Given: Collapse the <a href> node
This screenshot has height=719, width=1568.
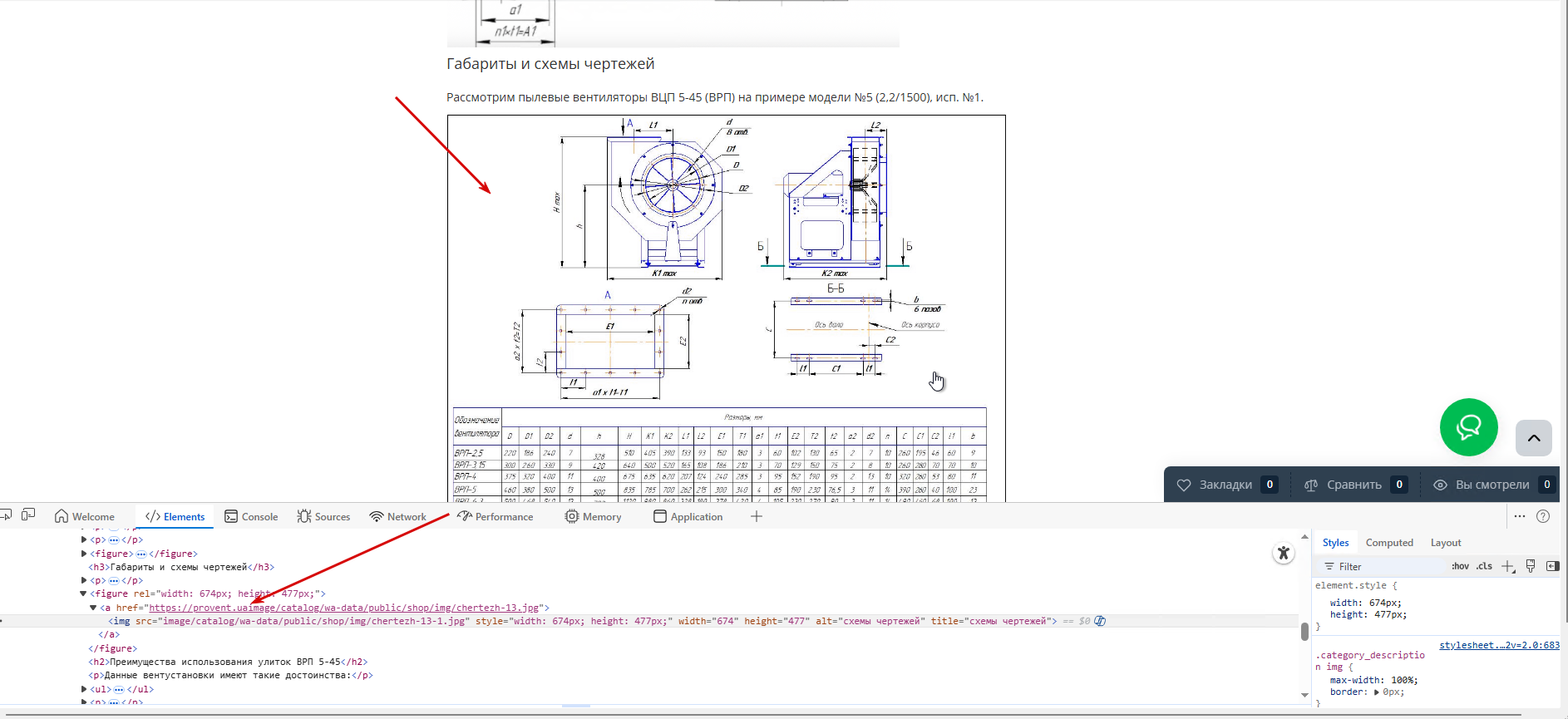Looking at the screenshot, I should coord(93,608).
